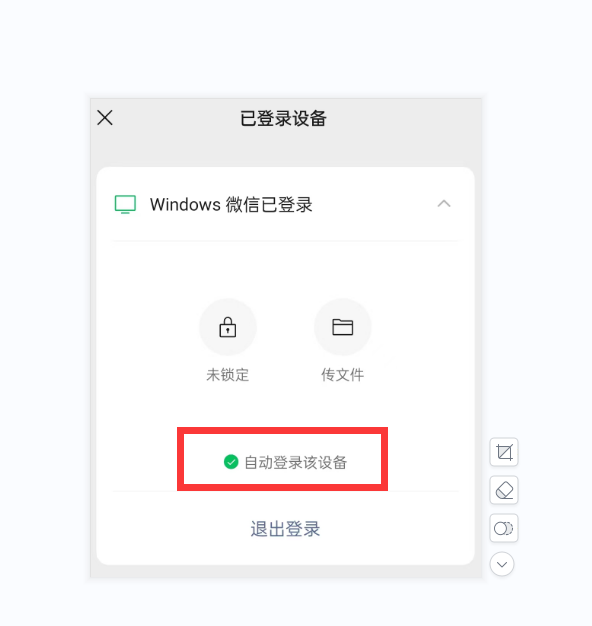Select the 未锁定 label
Image resolution: width=592 pixels, height=626 pixels.
pos(228,375)
